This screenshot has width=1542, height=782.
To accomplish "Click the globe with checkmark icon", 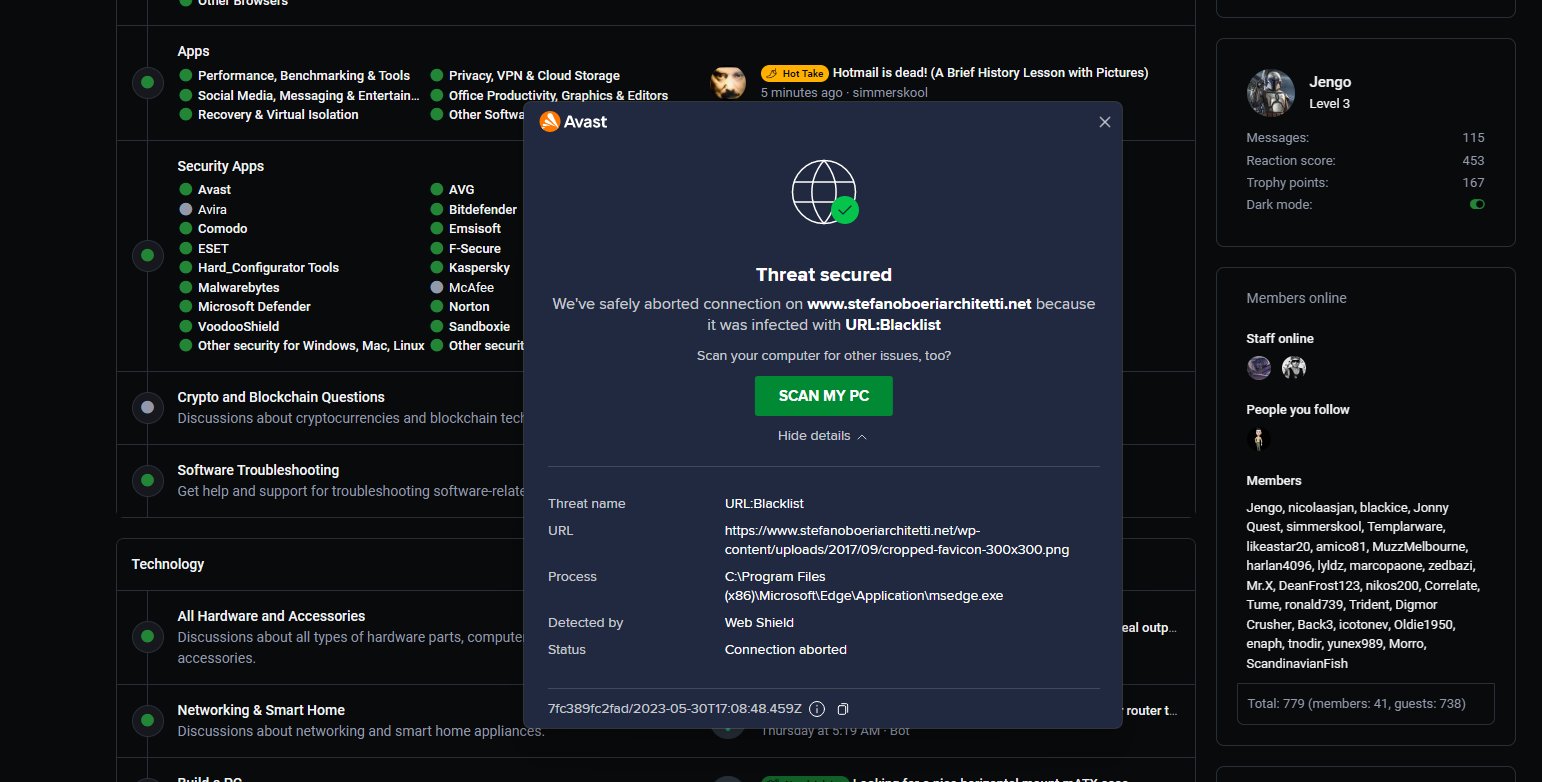I will (825, 192).
